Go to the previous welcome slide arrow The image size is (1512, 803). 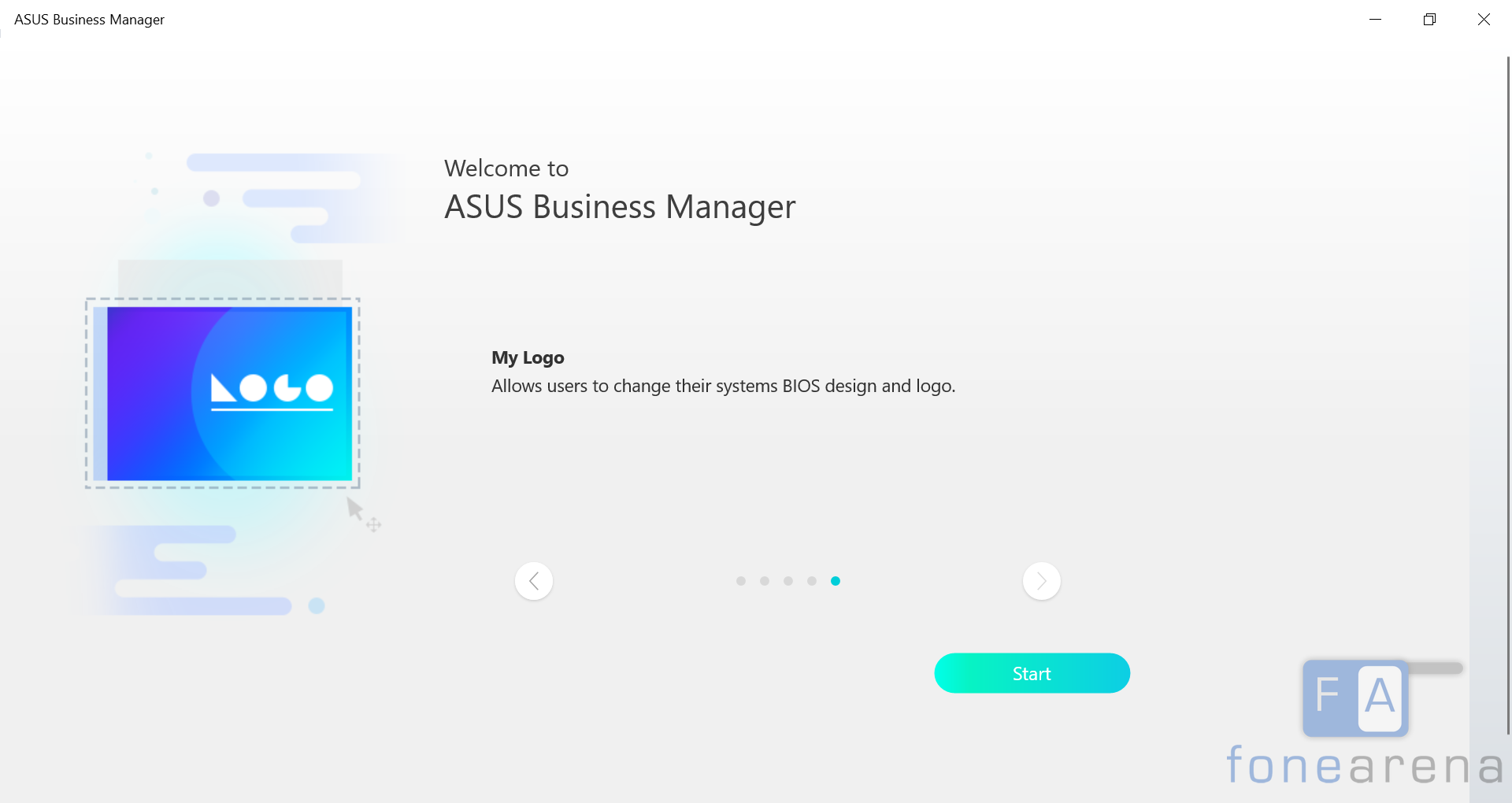tap(534, 581)
